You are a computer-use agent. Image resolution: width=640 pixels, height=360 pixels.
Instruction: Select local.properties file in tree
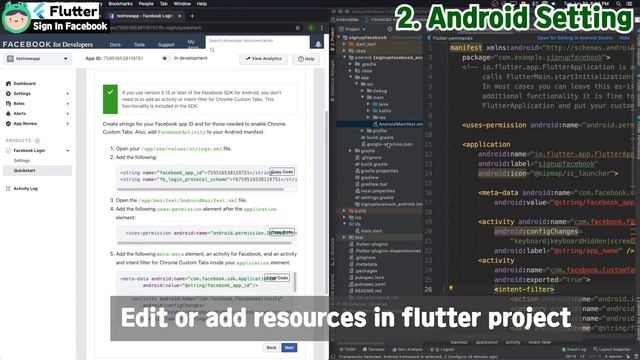coord(378,191)
